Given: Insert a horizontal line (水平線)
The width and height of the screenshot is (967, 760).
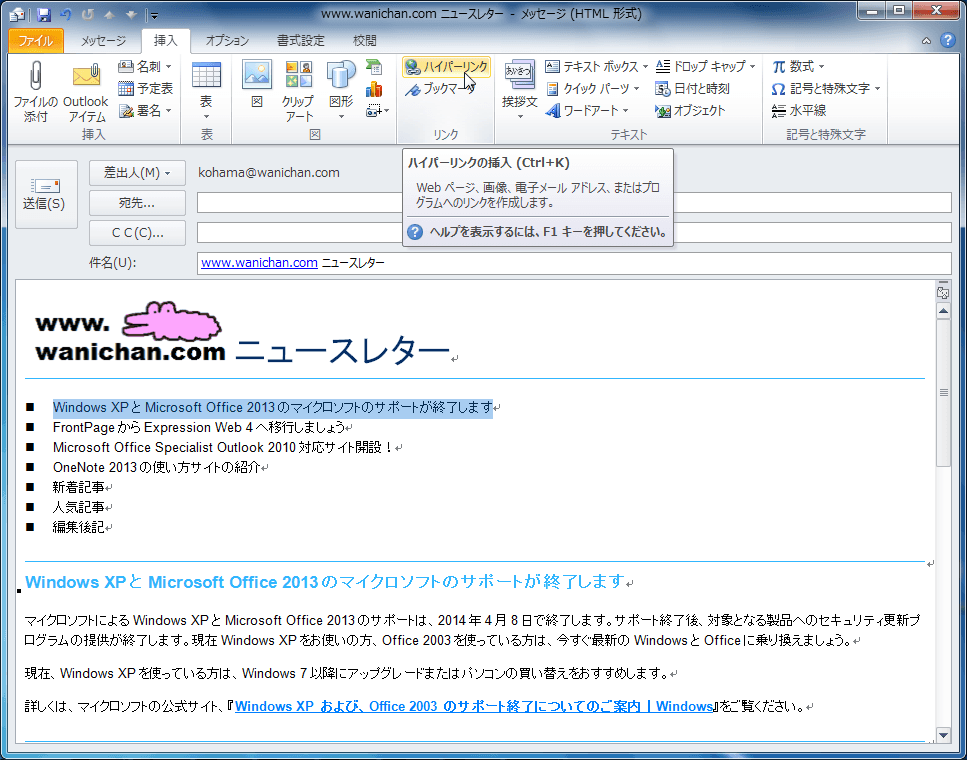Looking at the screenshot, I should click(799, 110).
